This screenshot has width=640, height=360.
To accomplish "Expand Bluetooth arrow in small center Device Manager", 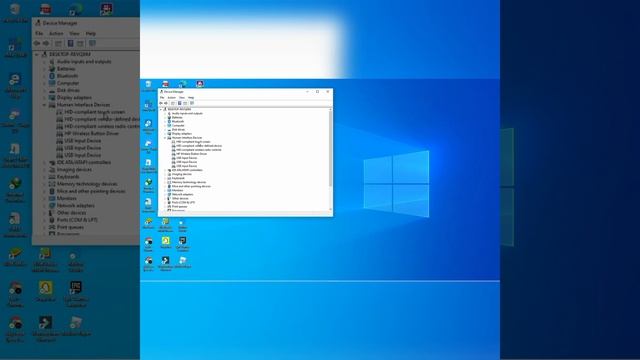I will (x=165, y=121).
